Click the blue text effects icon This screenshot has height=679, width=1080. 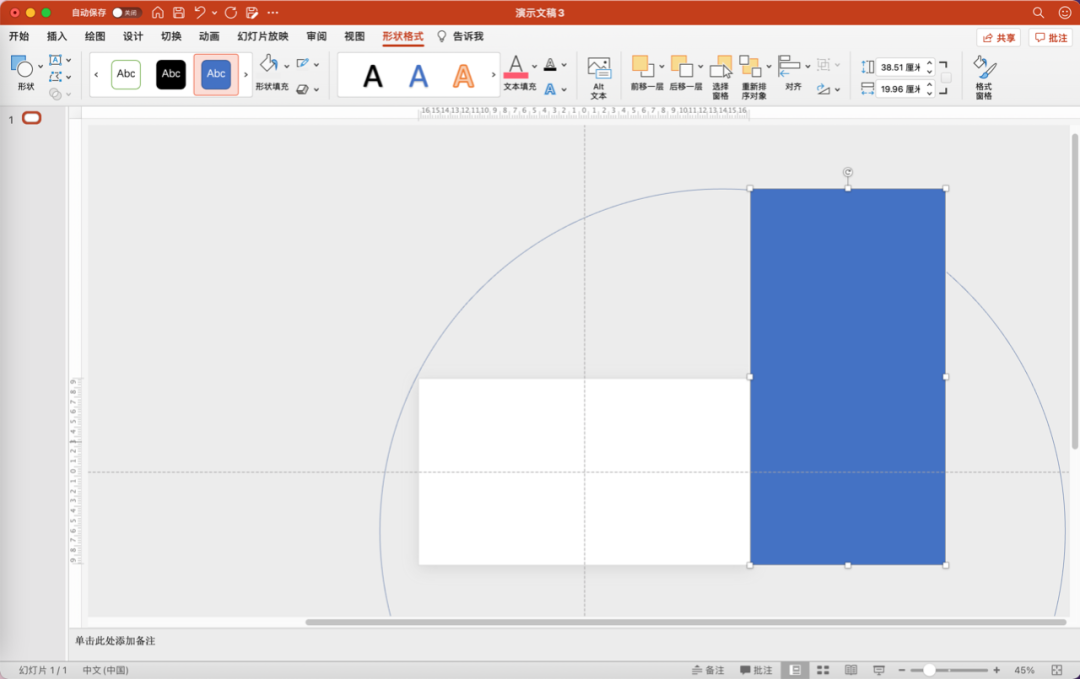click(550, 89)
